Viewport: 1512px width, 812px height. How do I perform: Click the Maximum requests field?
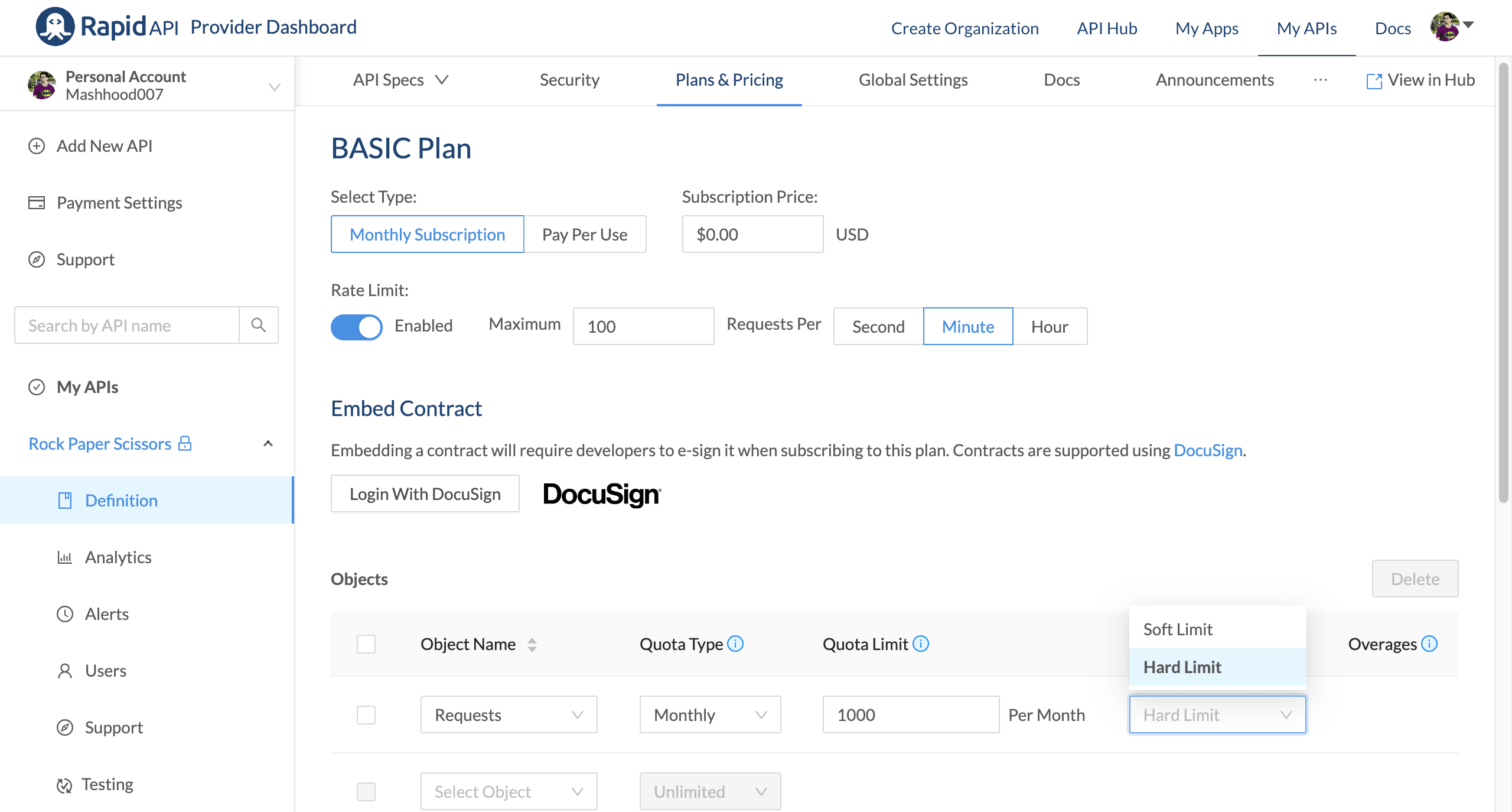click(x=643, y=326)
